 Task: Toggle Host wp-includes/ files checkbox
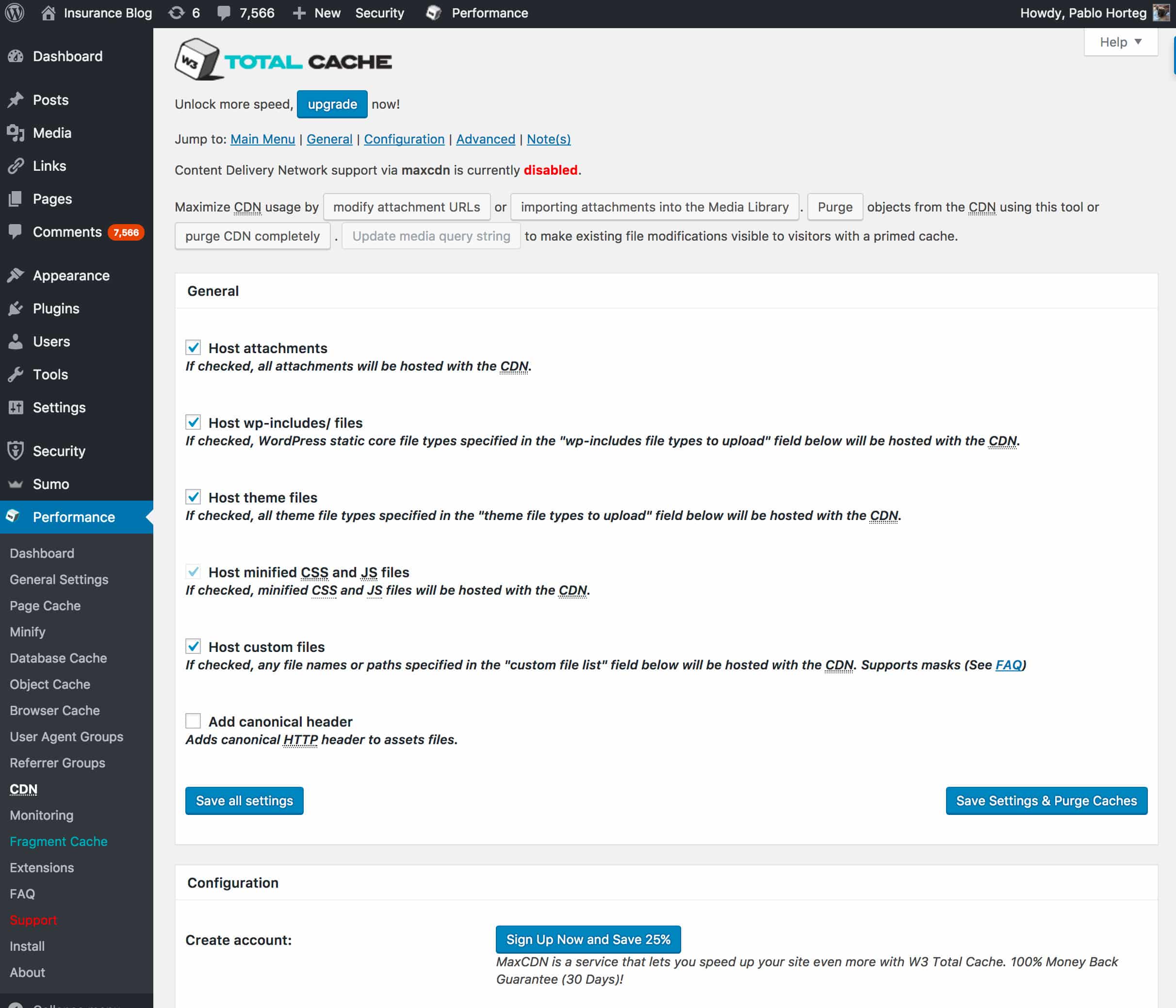(x=193, y=423)
